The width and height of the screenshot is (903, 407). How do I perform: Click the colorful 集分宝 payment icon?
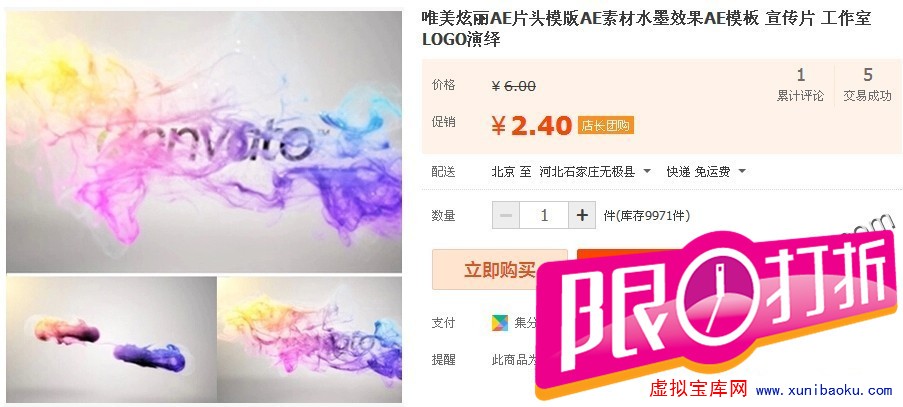pyautogui.click(x=500, y=323)
